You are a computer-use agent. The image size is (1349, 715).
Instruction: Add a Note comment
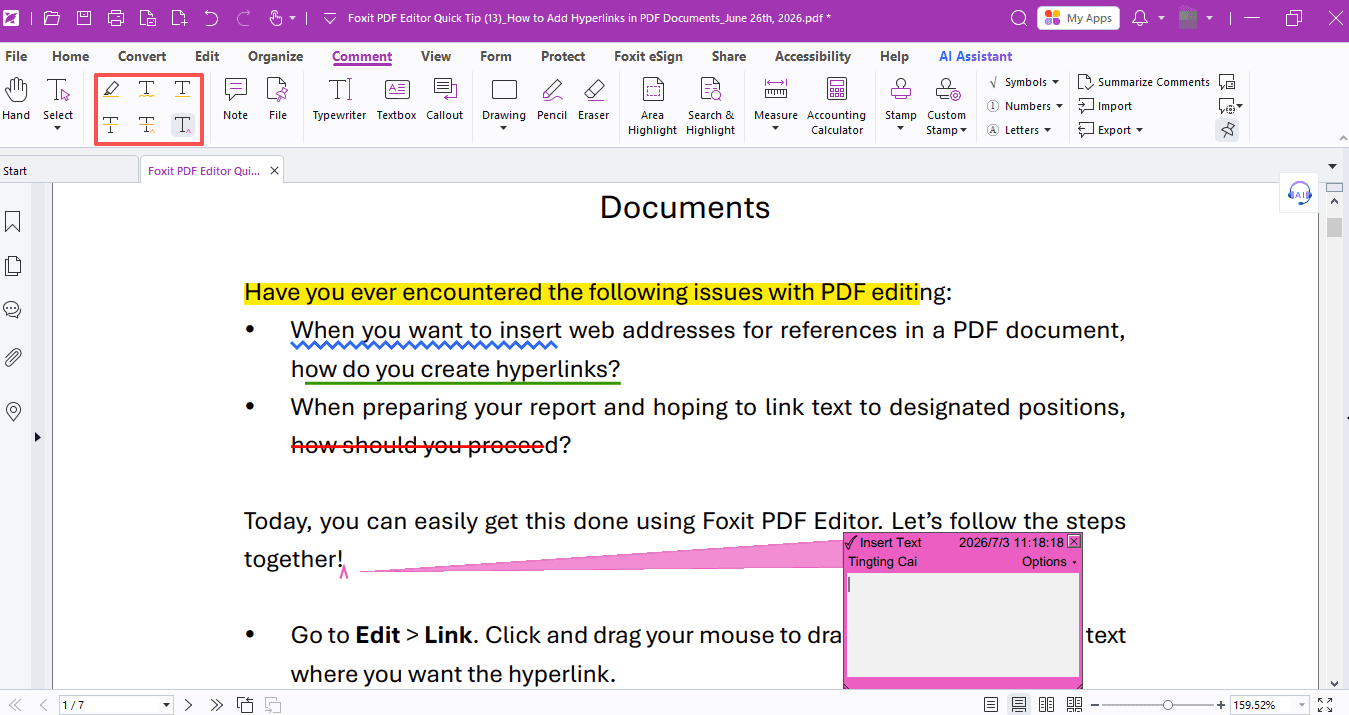[236, 99]
